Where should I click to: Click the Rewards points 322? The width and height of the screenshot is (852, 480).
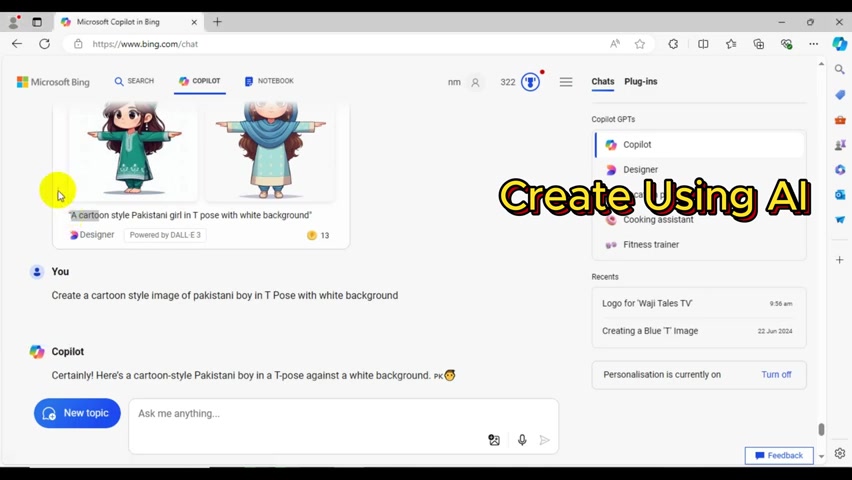(508, 82)
